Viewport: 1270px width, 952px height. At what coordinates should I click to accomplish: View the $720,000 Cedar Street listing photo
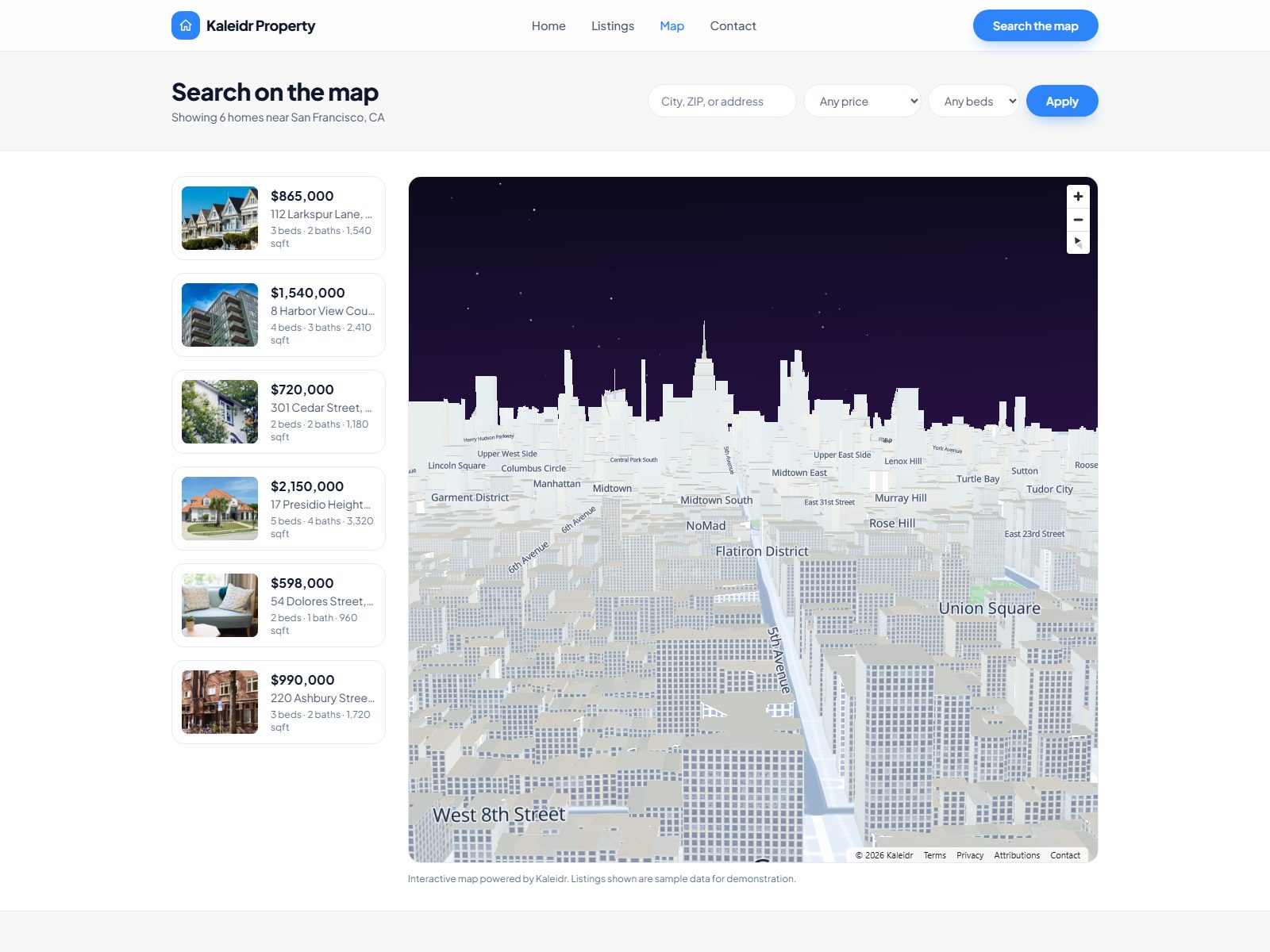(220, 412)
